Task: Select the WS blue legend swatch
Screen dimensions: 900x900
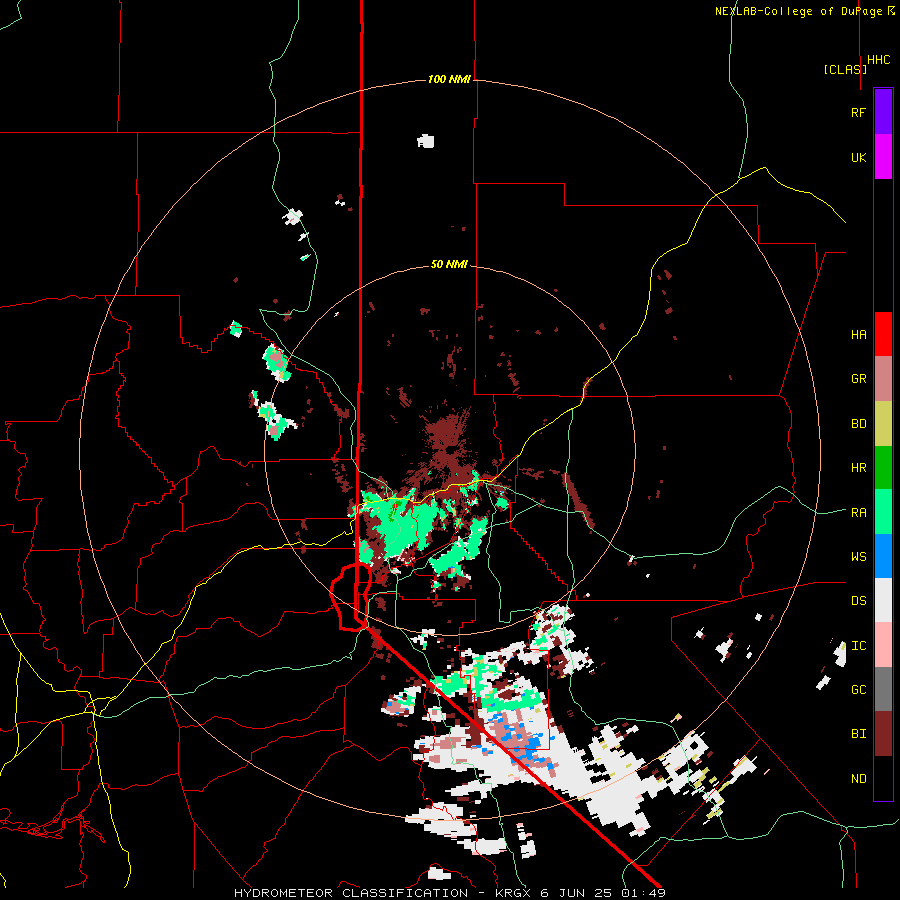Action: pyautogui.click(x=883, y=556)
